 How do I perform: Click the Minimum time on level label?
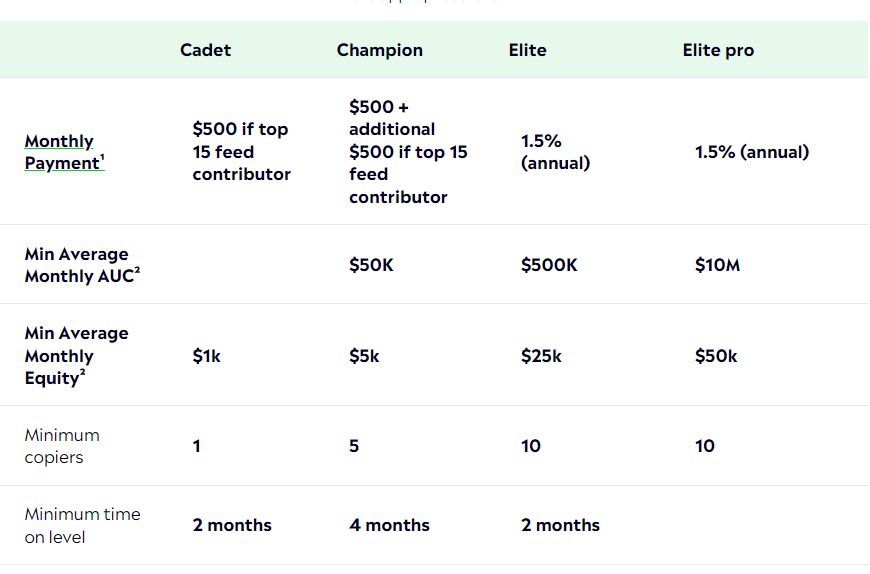click(x=82, y=525)
